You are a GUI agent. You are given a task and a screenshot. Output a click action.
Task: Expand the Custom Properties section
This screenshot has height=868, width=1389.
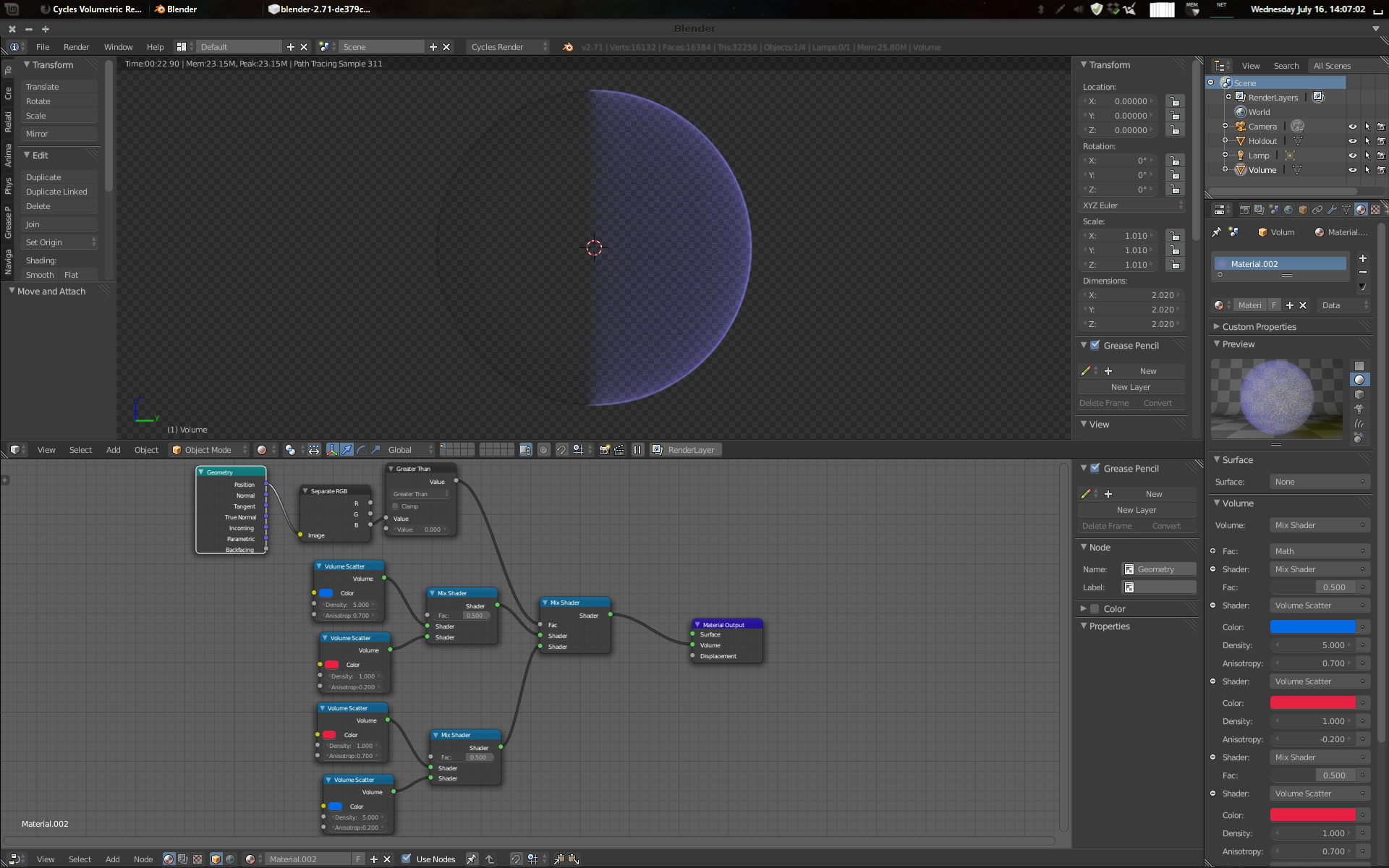[1257, 326]
